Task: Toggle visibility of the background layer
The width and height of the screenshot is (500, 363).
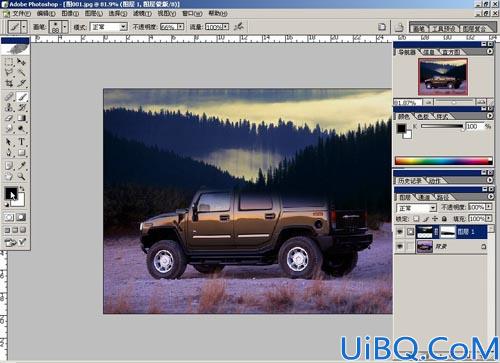Action: (400, 247)
